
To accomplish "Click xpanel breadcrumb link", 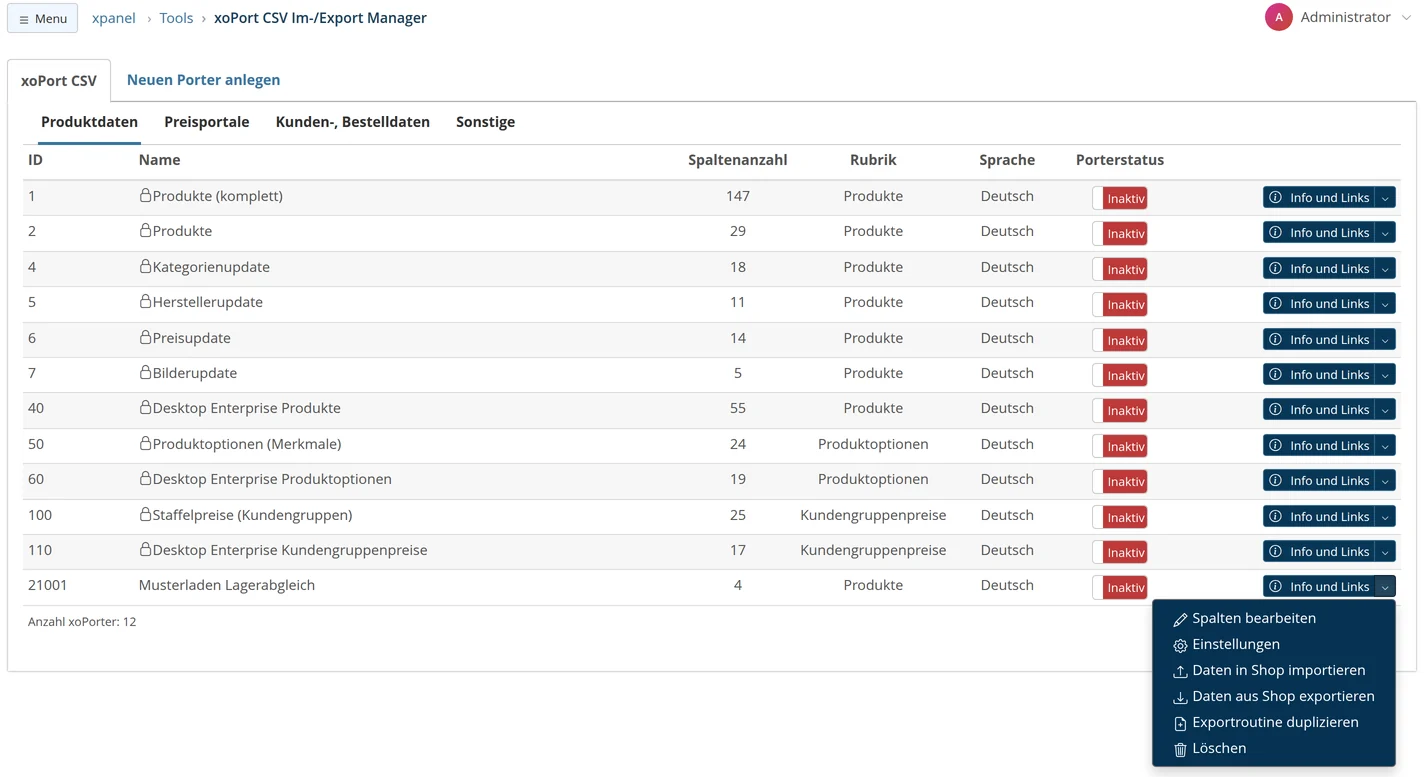I will point(114,18).
